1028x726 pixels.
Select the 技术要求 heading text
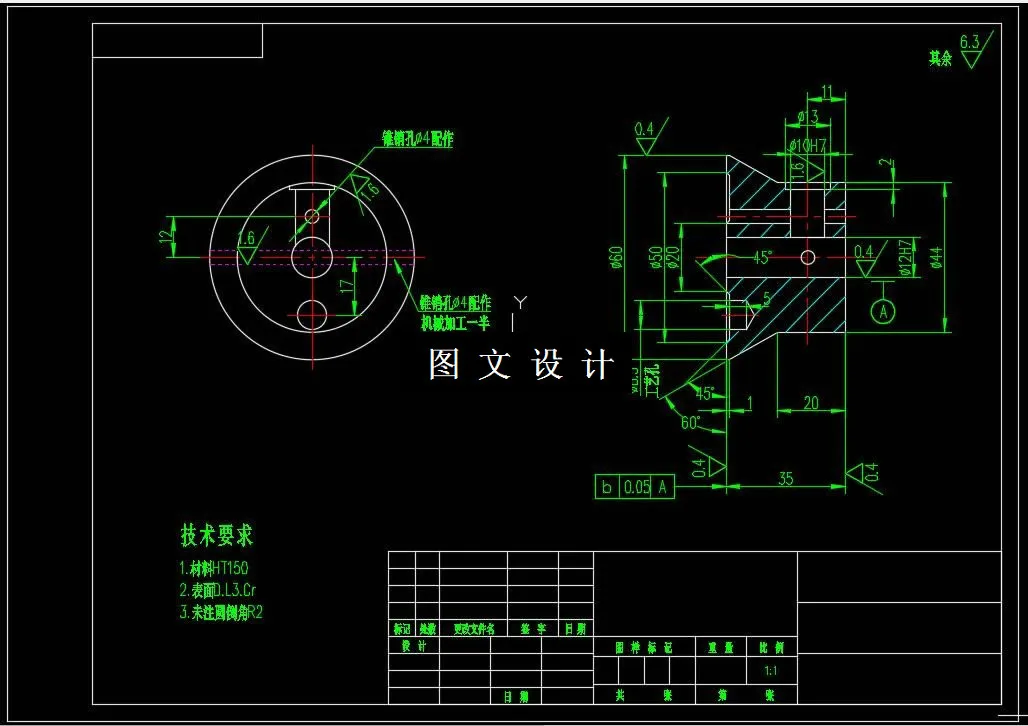[217, 536]
